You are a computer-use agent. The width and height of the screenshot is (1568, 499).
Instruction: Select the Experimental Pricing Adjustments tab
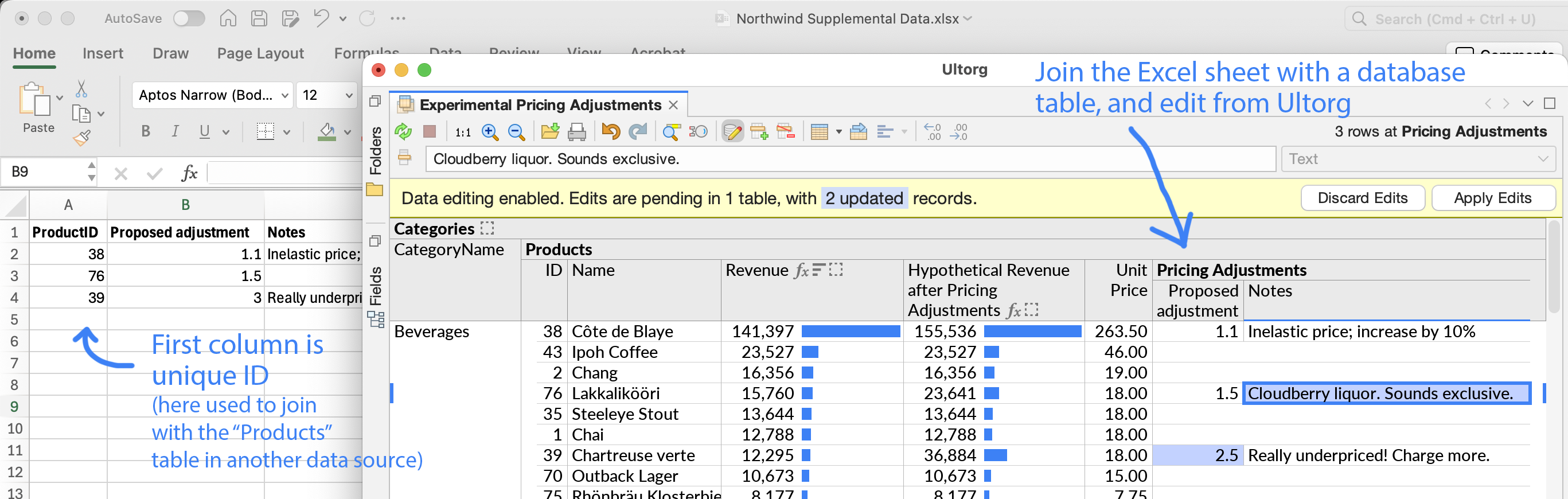[x=540, y=106]
